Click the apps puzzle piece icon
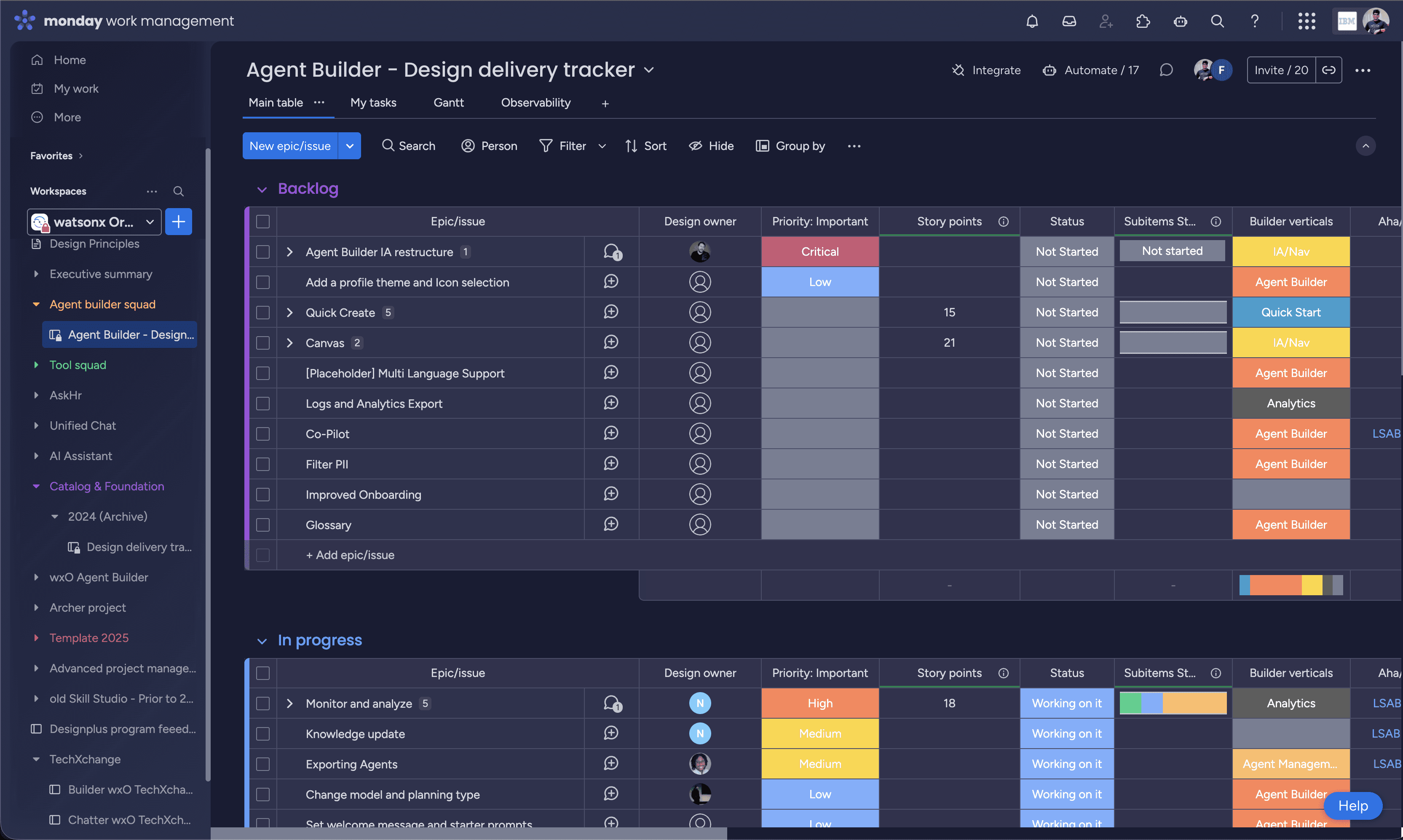This screenshot has width=1403, height=840. (1143, 21)
